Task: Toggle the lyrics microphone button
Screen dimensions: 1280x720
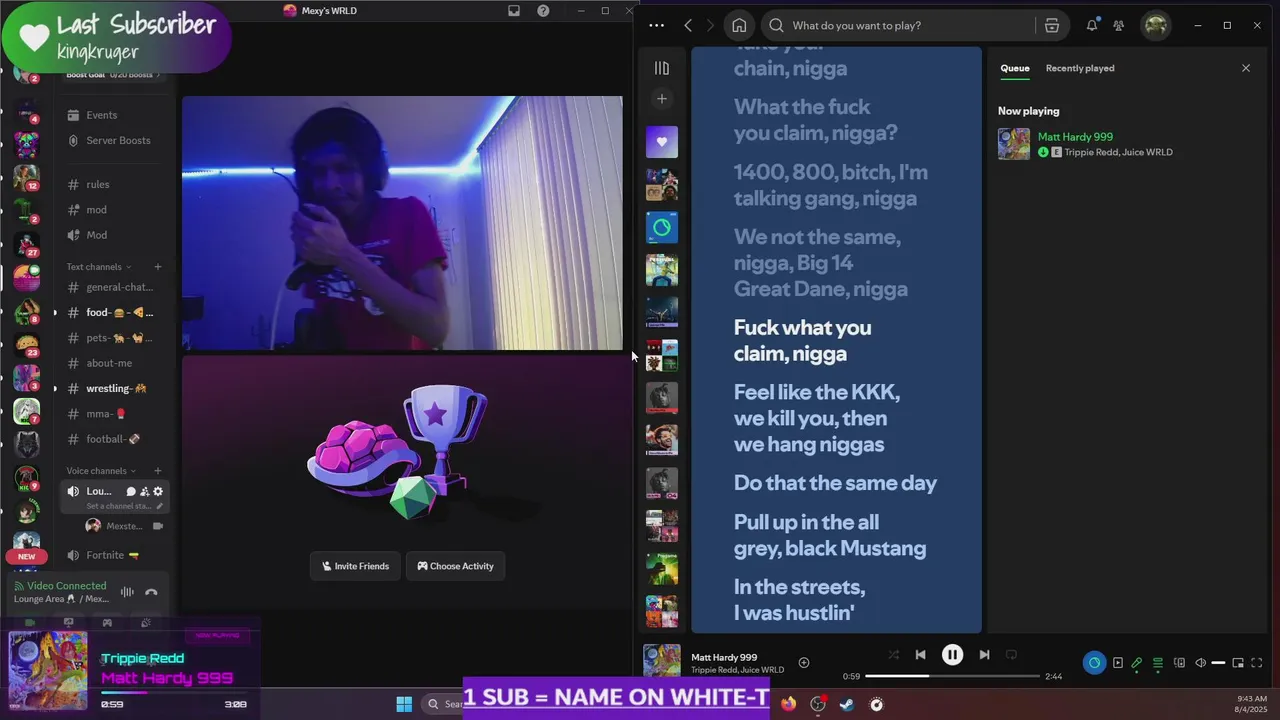Action: [x=1137, y=663]
